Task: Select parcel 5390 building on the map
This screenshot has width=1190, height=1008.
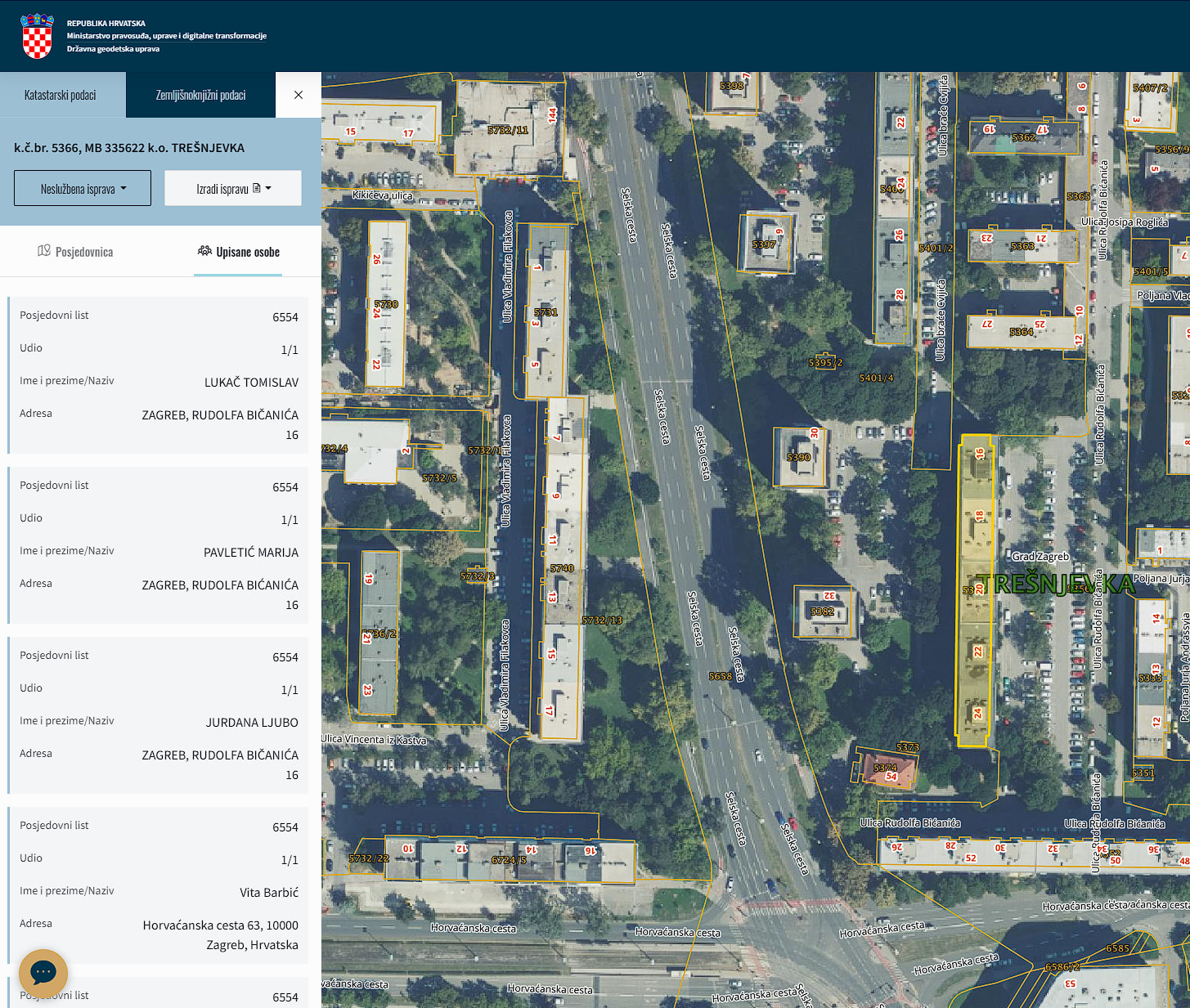Action: click(x=799, y=456)
